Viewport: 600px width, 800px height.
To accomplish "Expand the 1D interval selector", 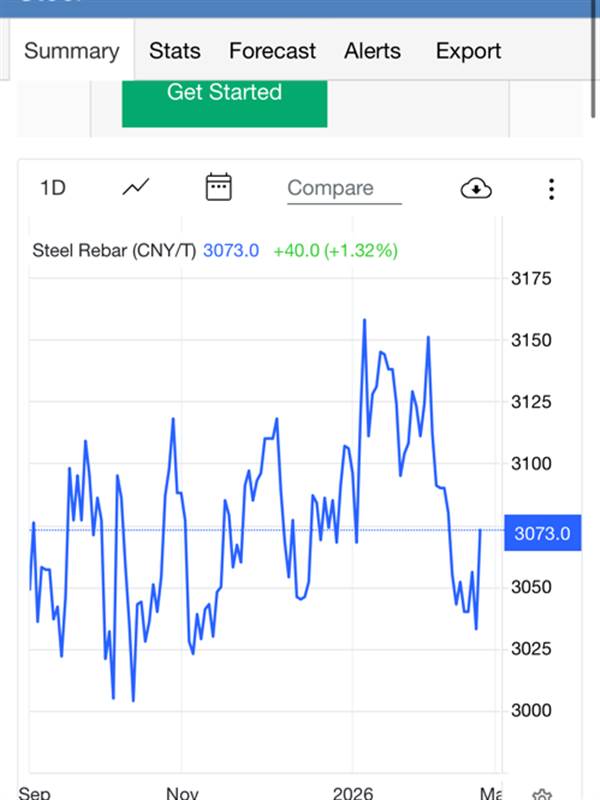I will (x=53, y=187).
